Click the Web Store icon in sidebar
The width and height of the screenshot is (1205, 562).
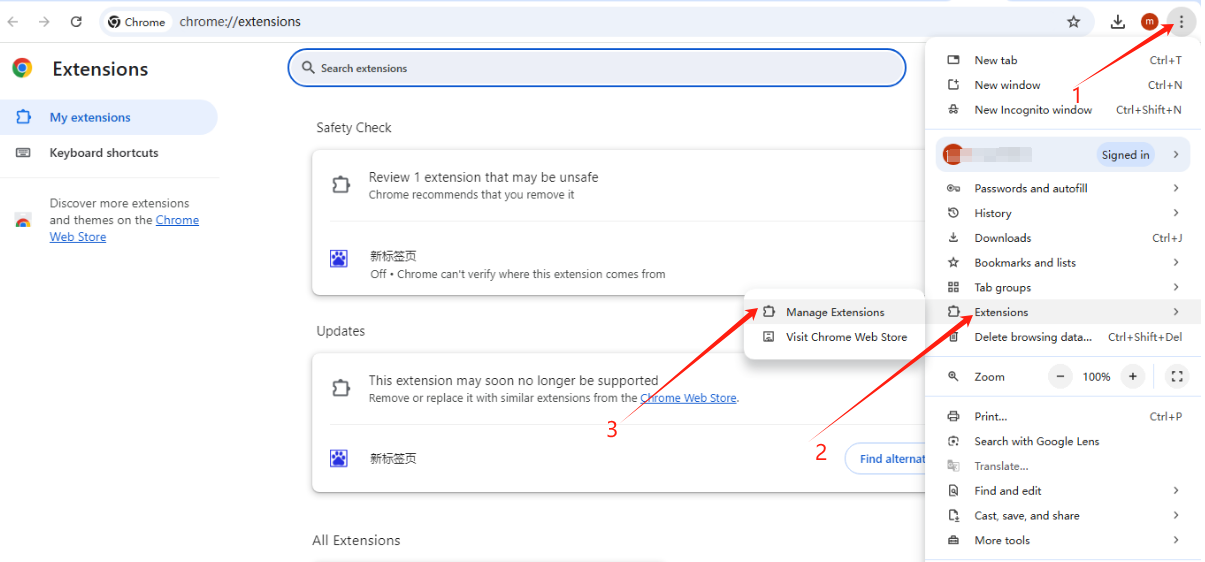[x=22, y=220]
